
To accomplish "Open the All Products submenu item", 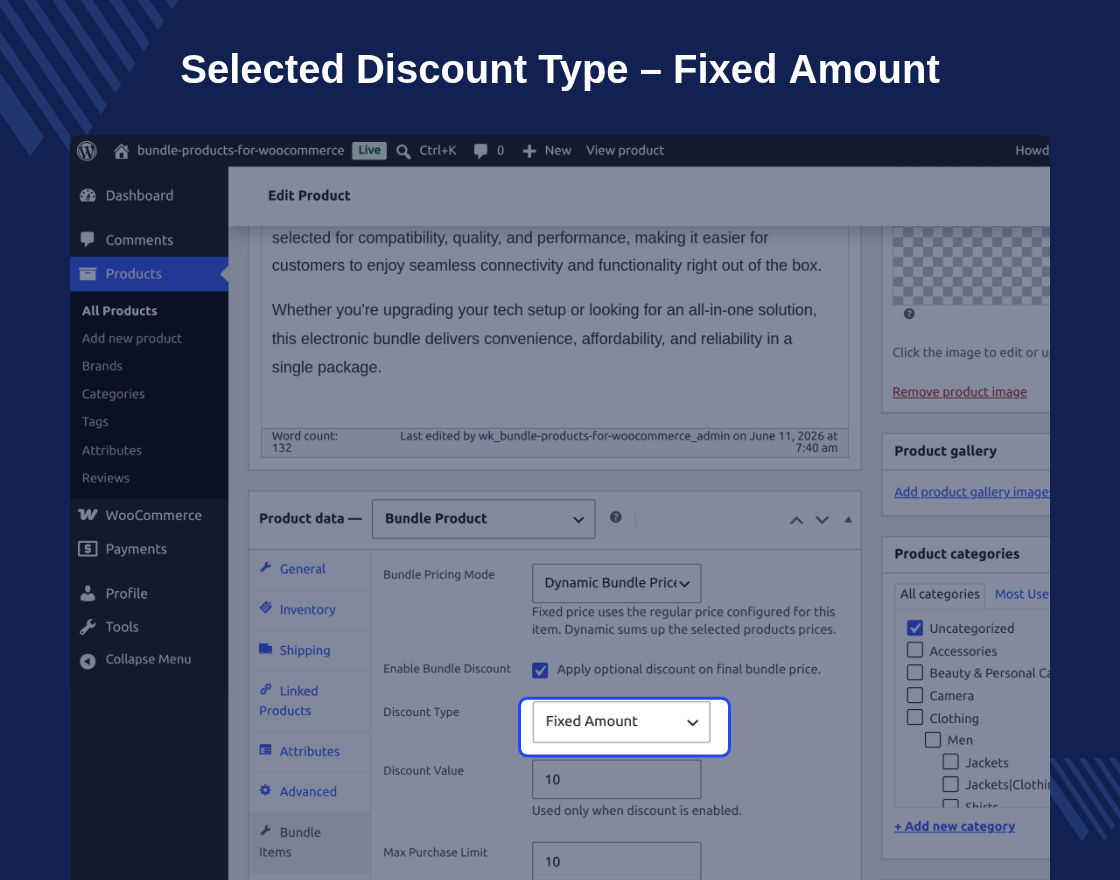I will point(119,311).
